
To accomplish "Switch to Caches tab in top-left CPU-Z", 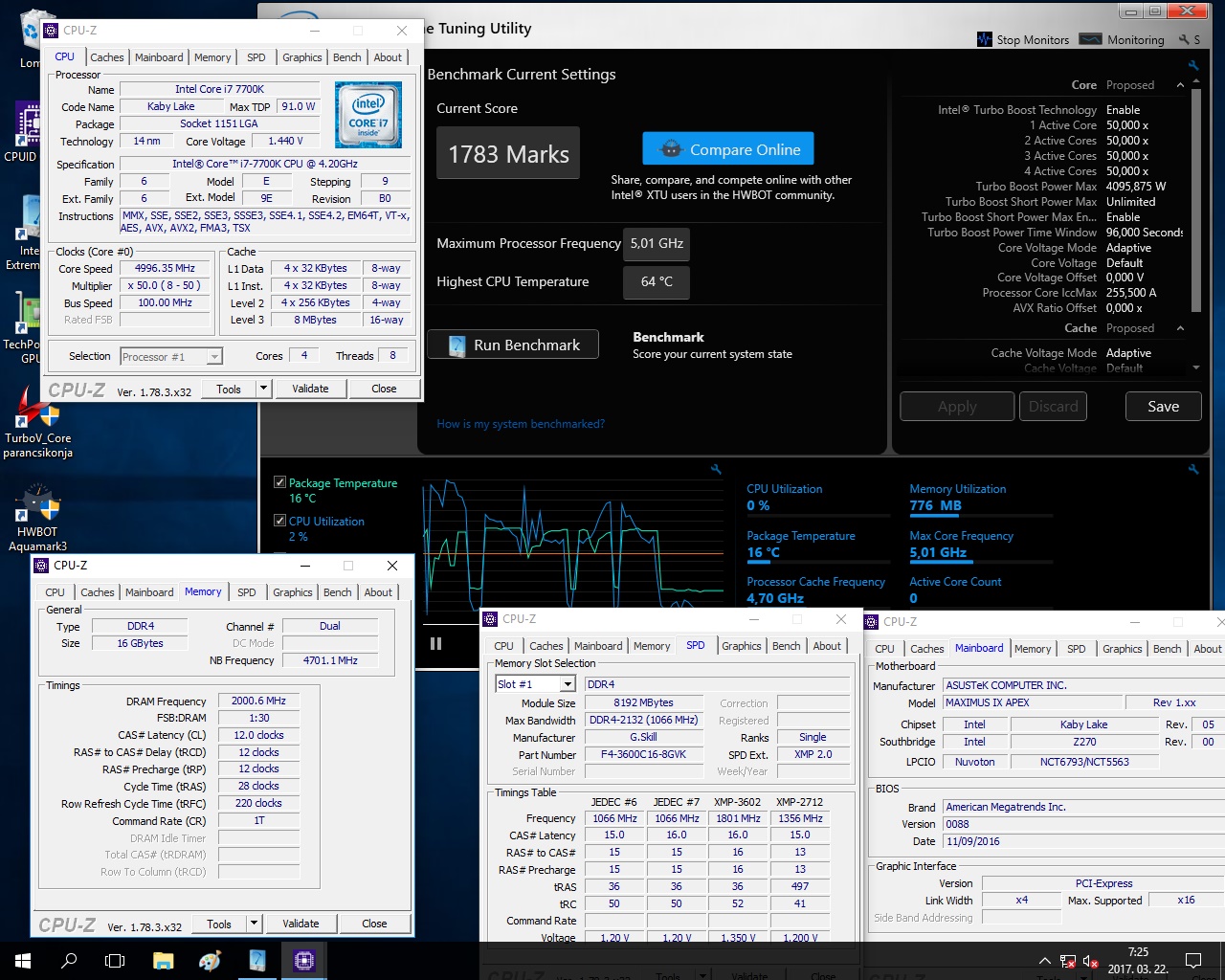I will pos(107,57).
